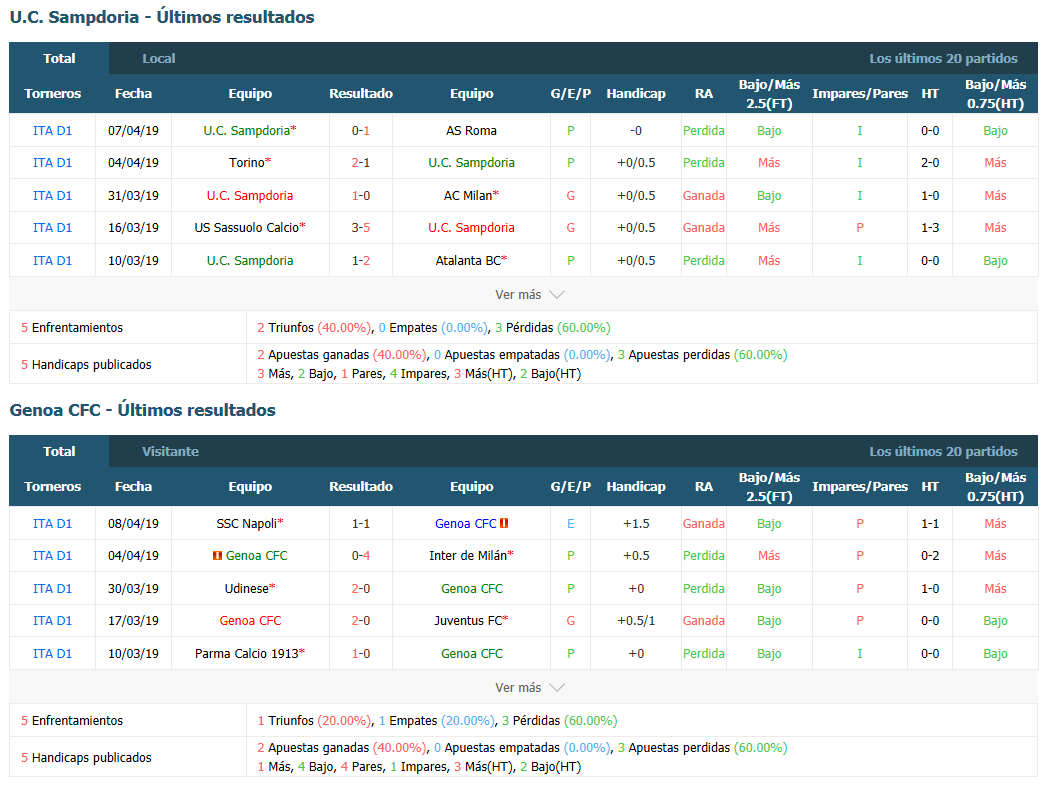Click 'Los últimos 20 partidos' in the Genoa section

pyautogui.click(x=943, y=451)
